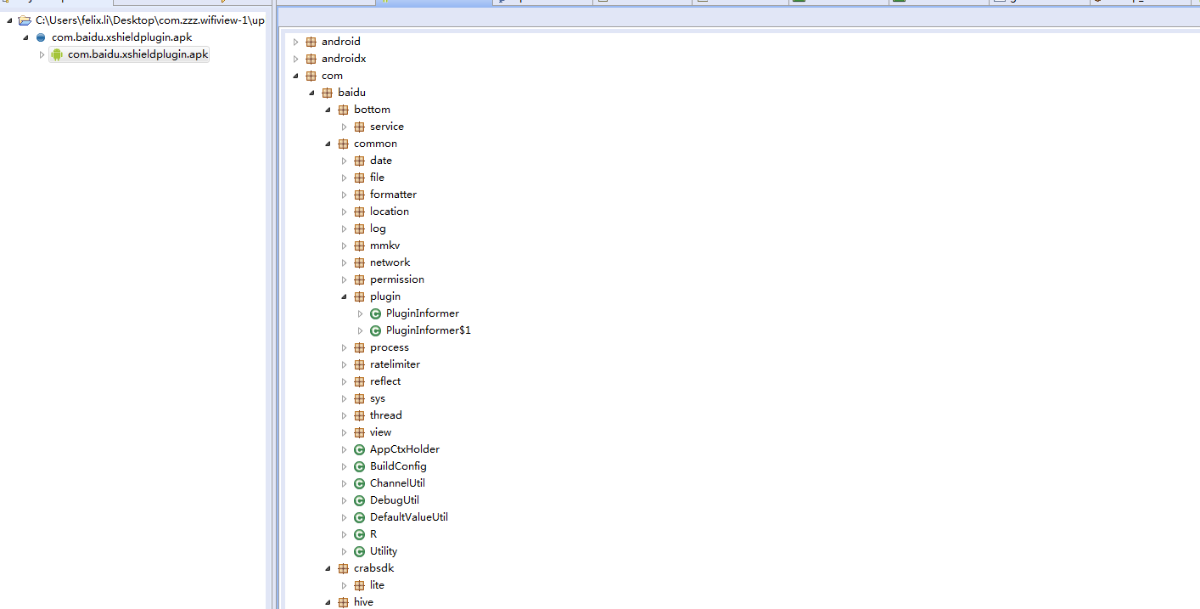Click the permission package icon
The height and width of the screenshot is (609, 1200).
(359, 280)
